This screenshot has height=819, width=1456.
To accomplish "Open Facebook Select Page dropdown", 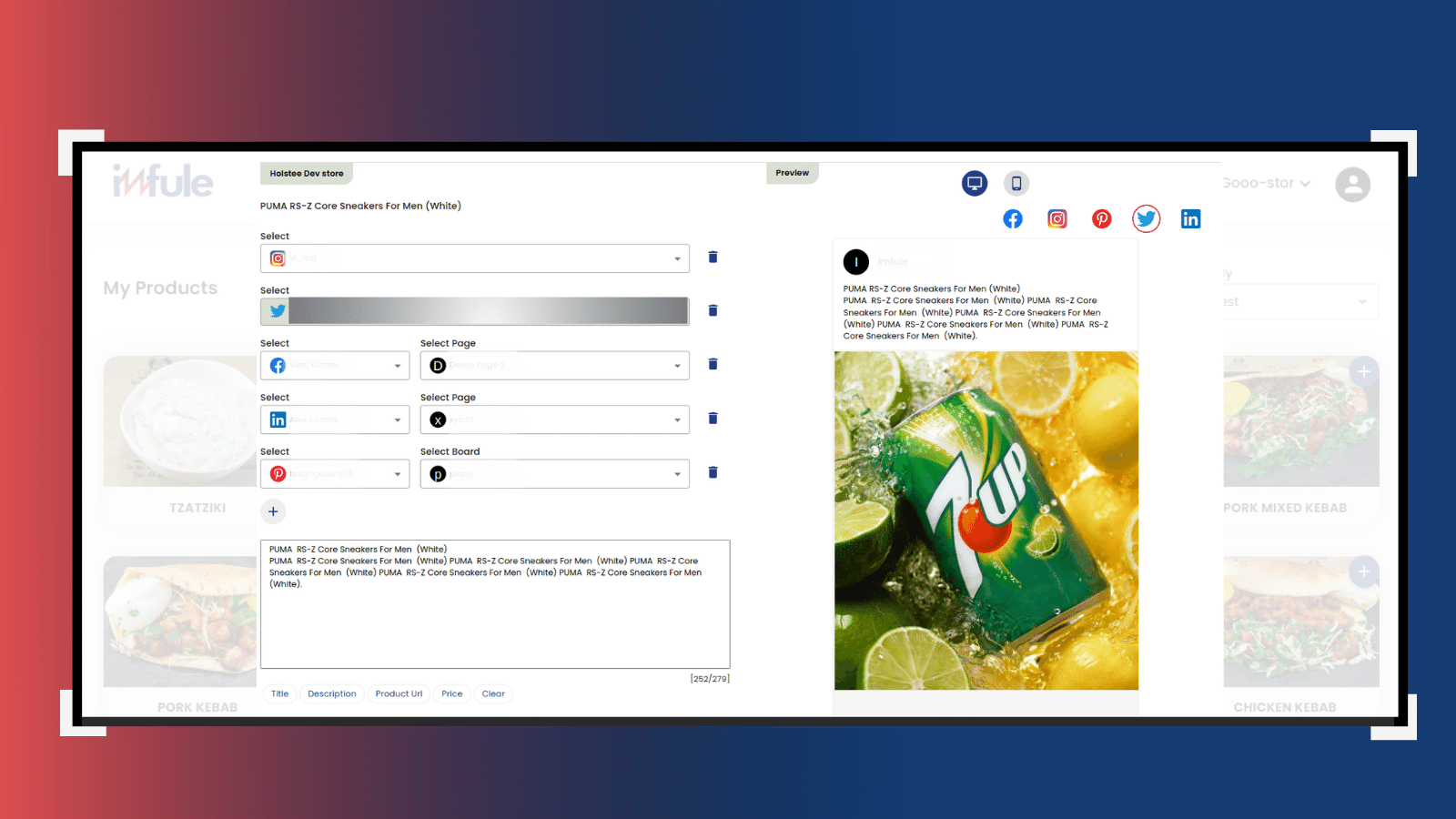I will [555, 366].
